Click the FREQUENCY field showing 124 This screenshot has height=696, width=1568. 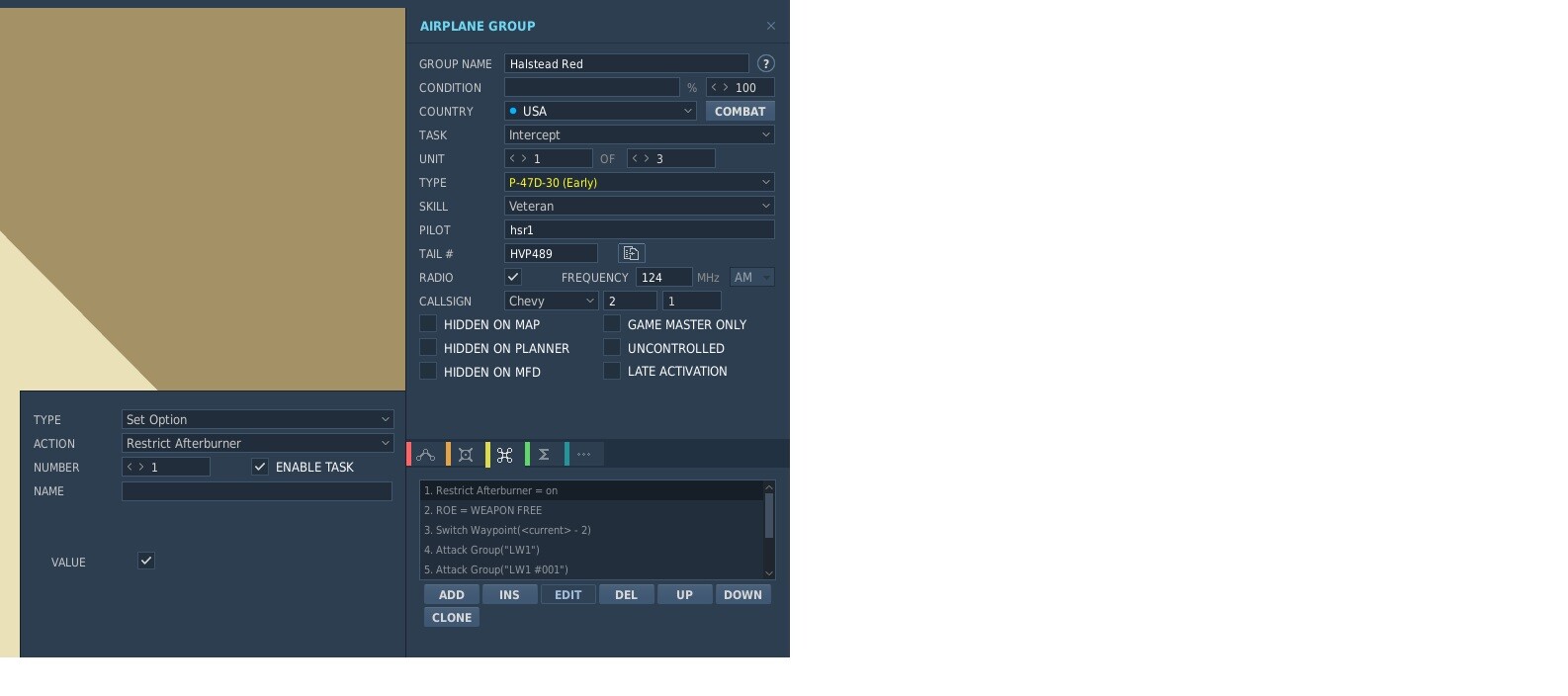(663, 277)
